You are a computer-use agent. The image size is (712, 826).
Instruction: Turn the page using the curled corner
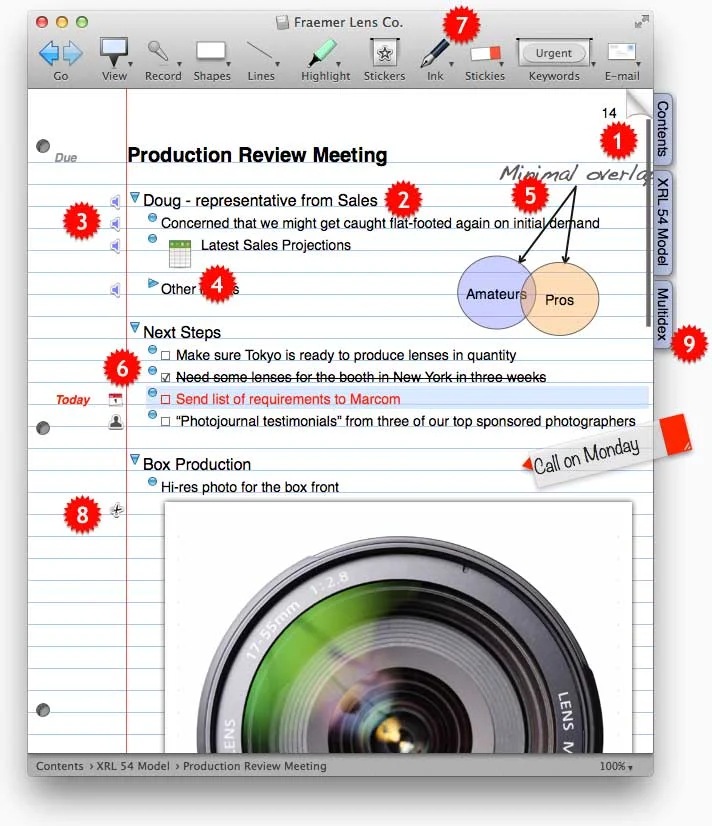click(638, 102)
